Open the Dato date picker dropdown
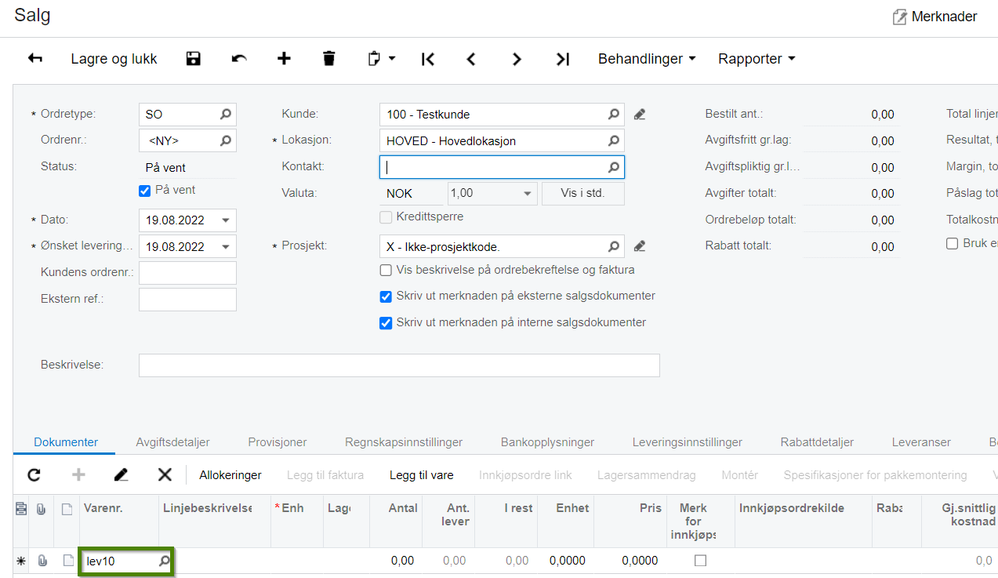This screenshot has width=998, height=578. point(225,220)
